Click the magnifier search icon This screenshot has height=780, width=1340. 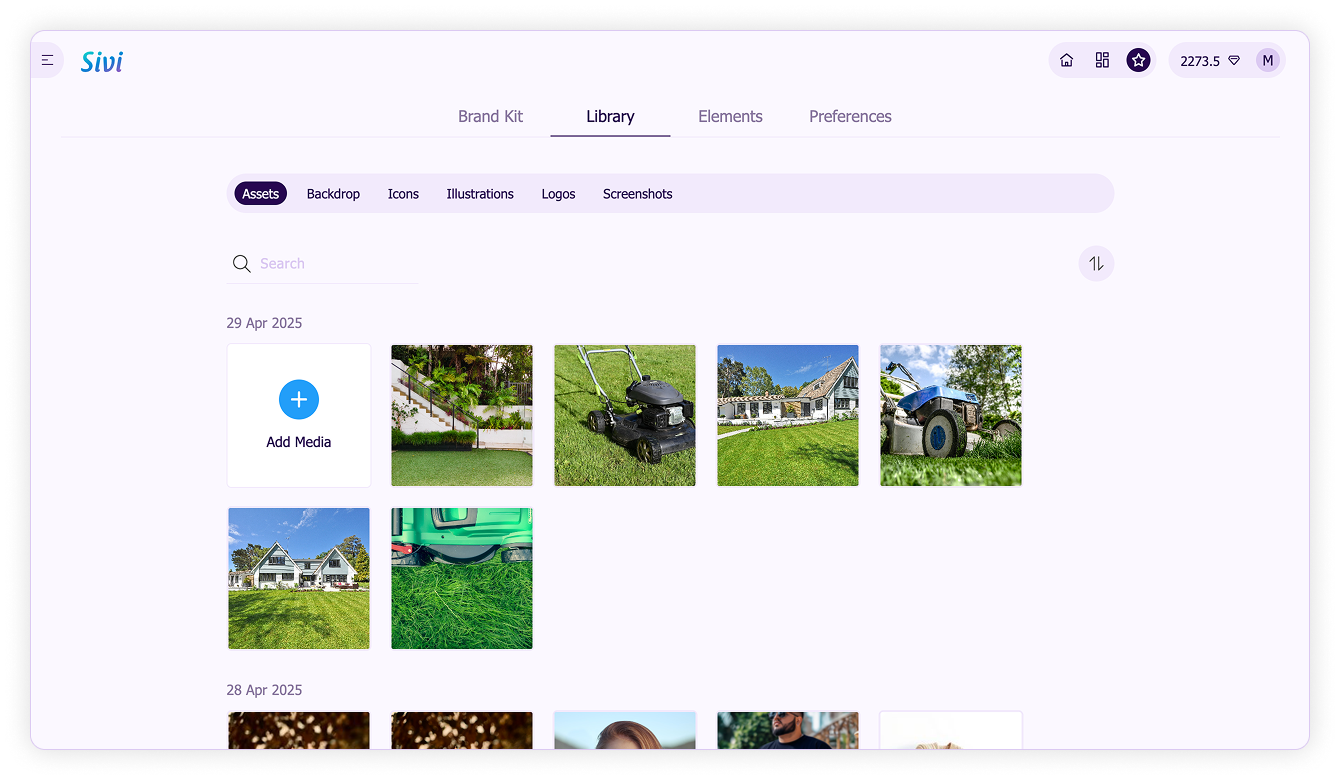[x=241, y=264]
